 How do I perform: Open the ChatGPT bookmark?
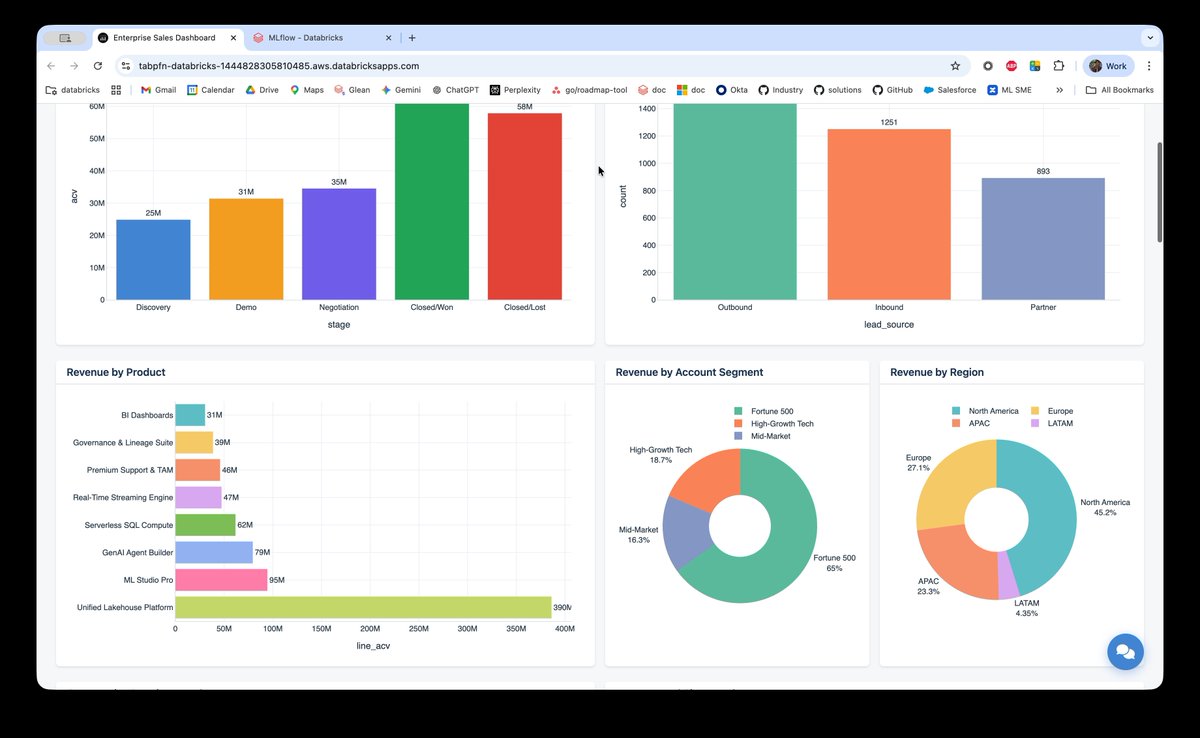pyautogui.click(x=455, y=90)
